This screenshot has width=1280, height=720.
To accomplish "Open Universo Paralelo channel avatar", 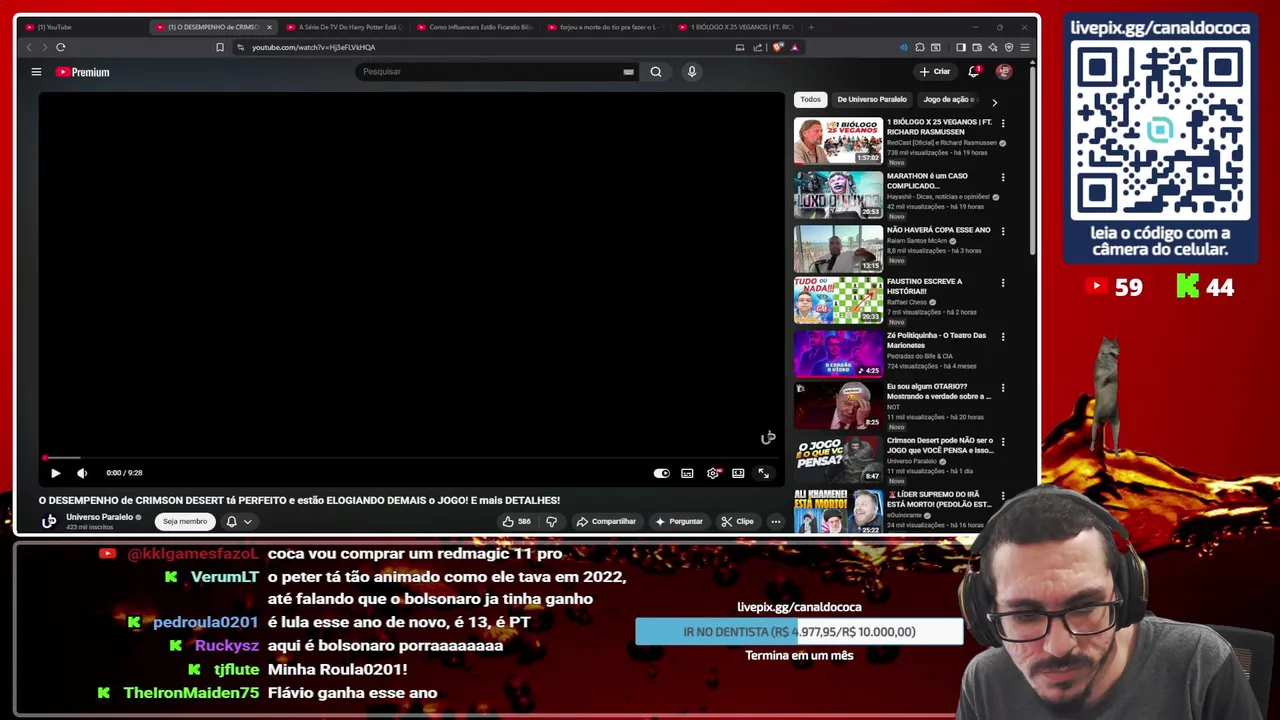I will click(x=49, y=521).
